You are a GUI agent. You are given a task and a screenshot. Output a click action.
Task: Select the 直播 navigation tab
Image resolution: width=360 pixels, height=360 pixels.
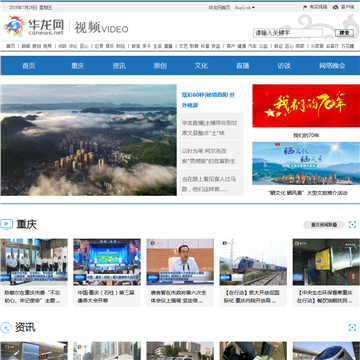[242, 66]
